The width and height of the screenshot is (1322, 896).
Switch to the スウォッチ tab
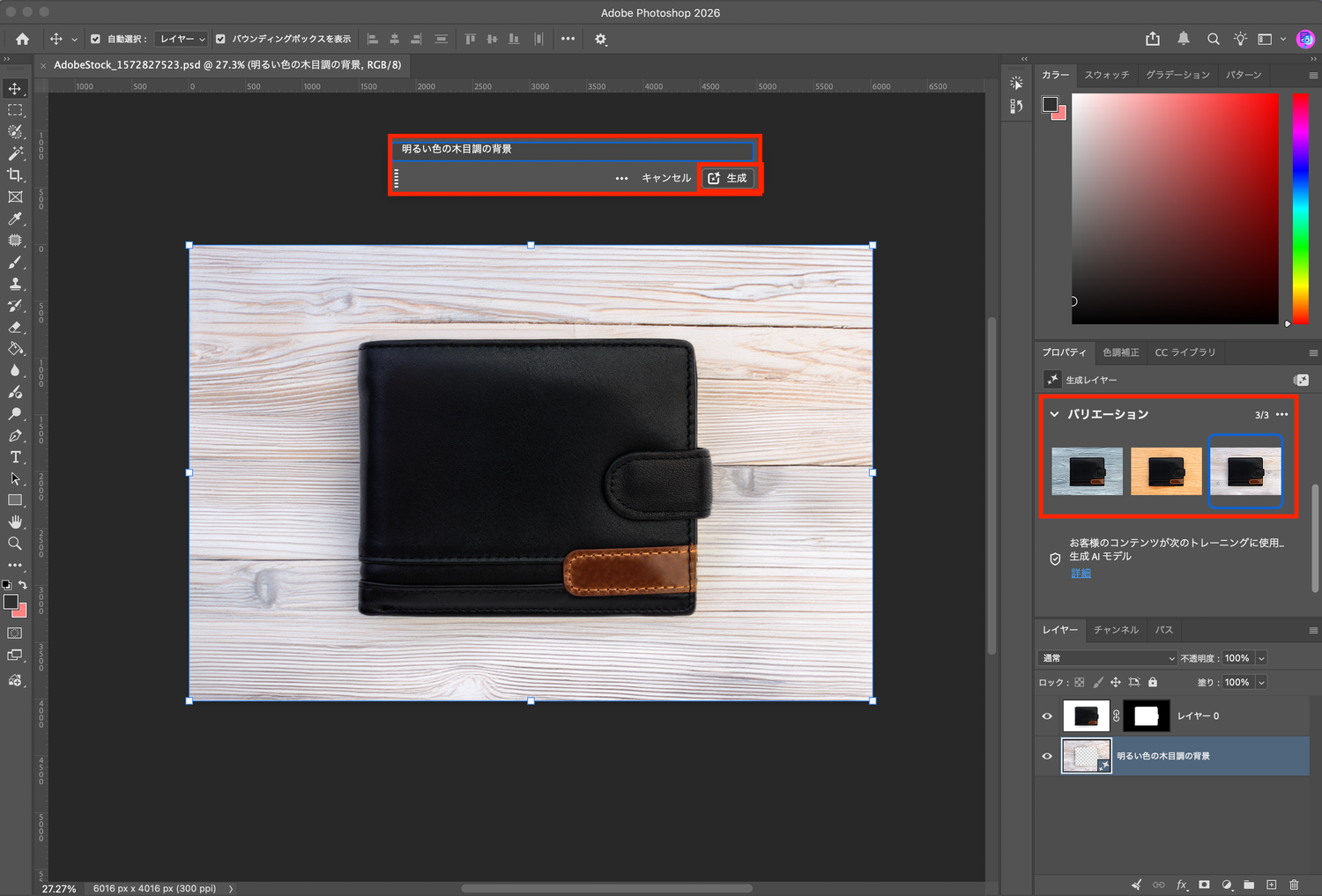(1107, 75)
